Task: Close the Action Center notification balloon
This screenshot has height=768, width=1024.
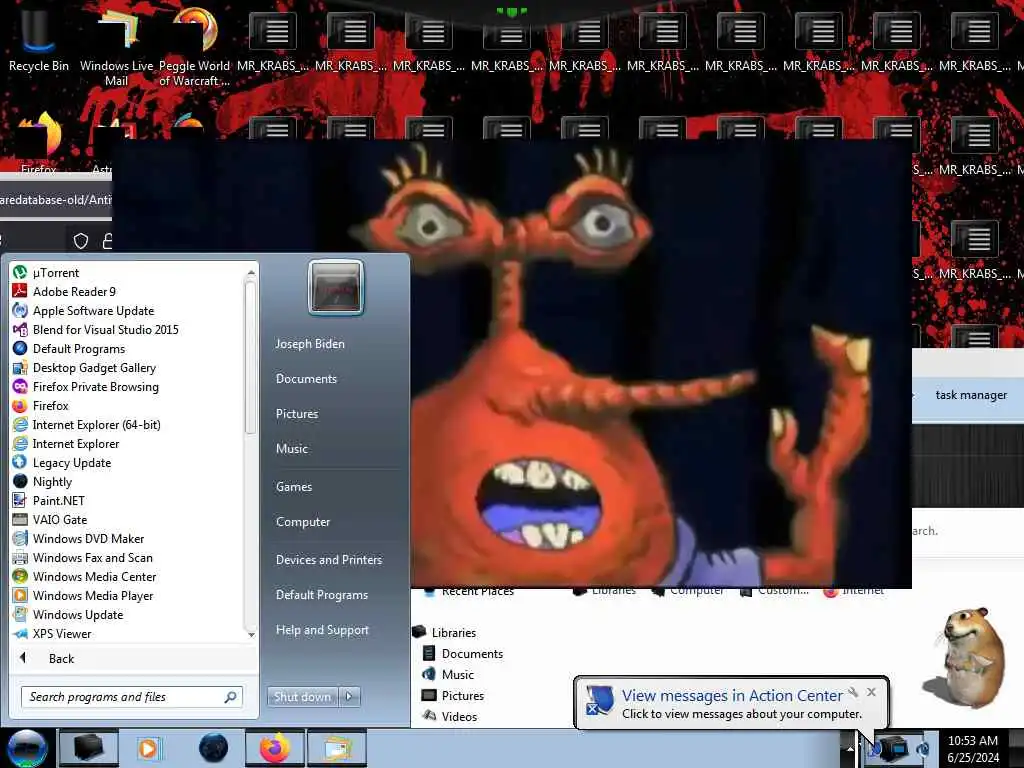Action: coord(871,692)
